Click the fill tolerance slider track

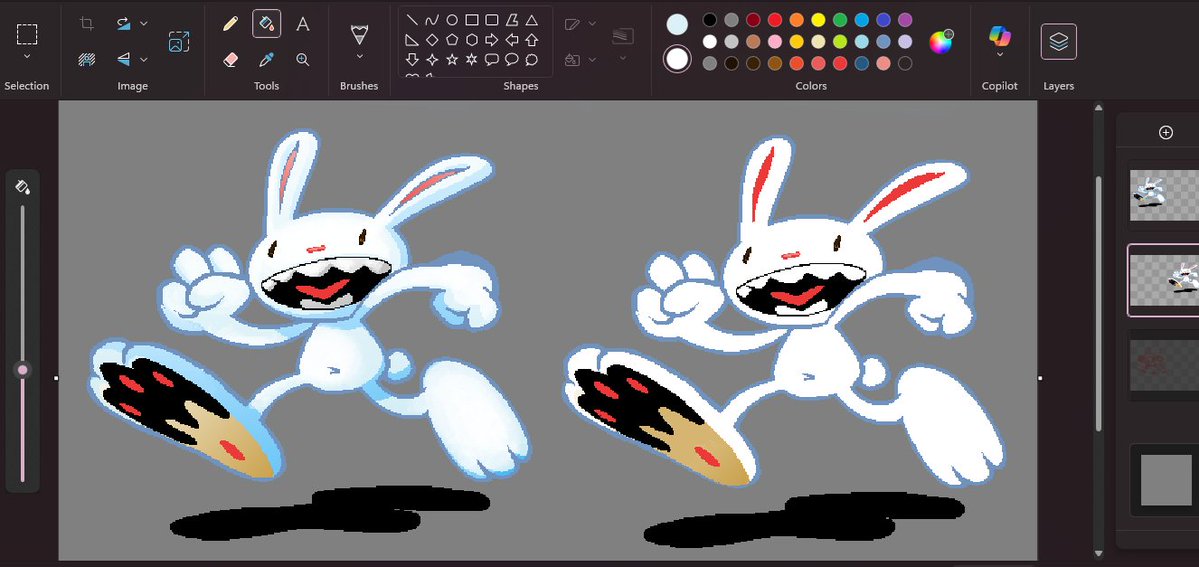pos(22,343)
